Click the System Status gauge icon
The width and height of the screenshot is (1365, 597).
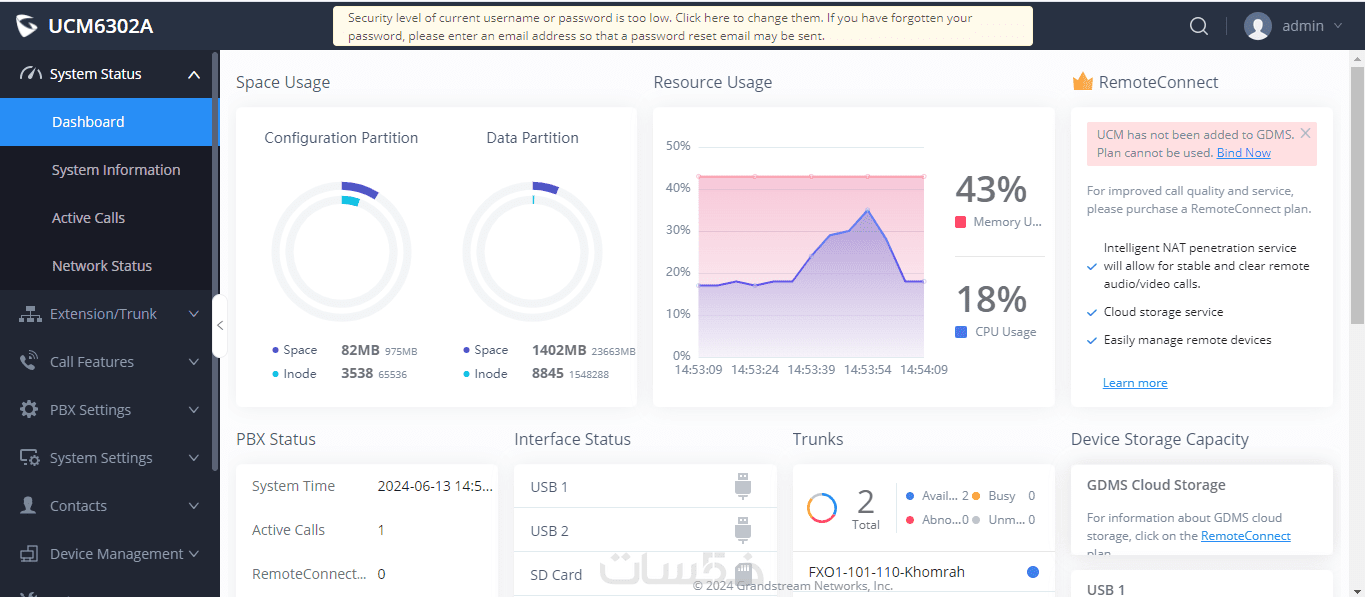(x=31, y=74)
